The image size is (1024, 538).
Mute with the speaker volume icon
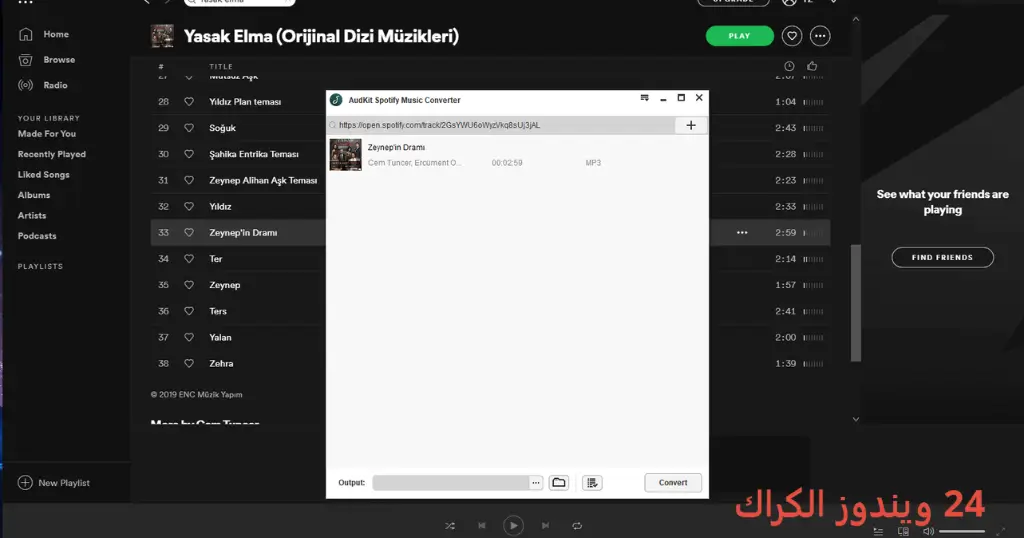click(928, 531)
